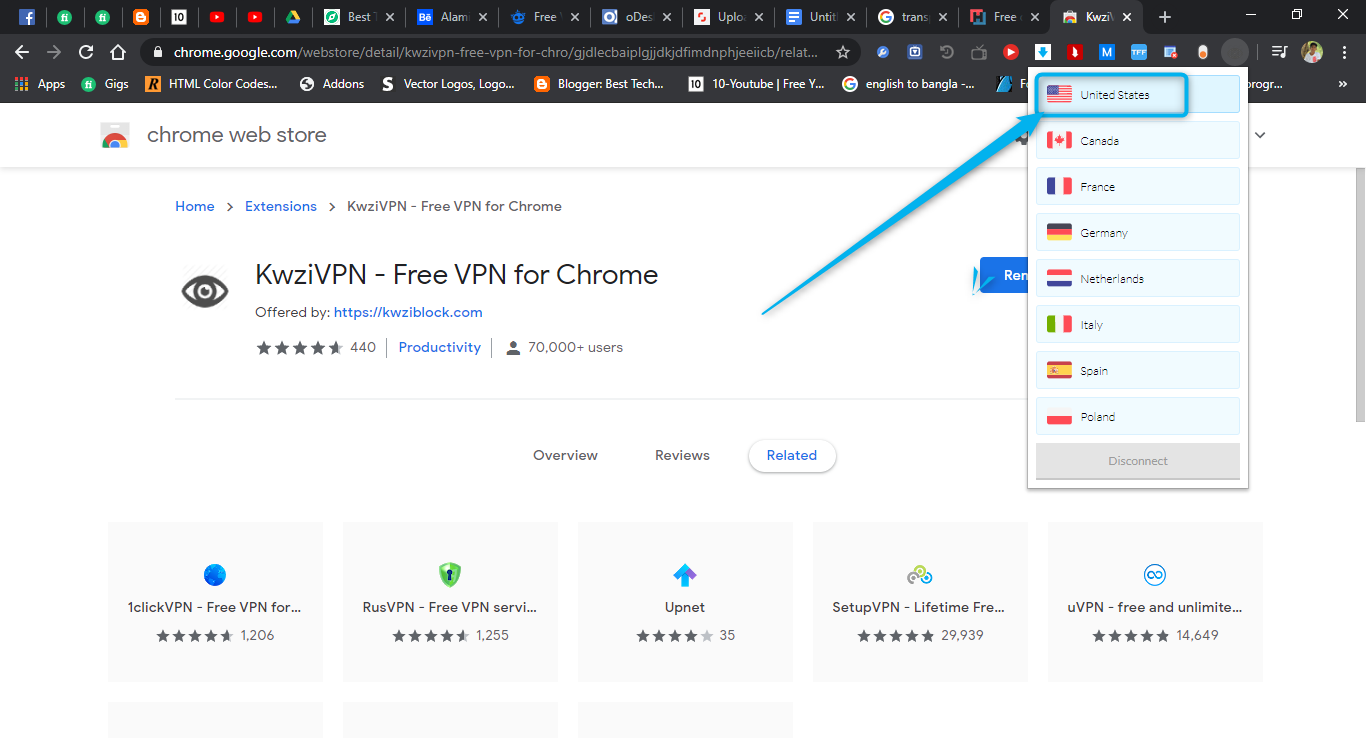Open the pinned Facebook tab
Image resolution: width=1366 pixels, height=738 pixels.
coord(27,17)
